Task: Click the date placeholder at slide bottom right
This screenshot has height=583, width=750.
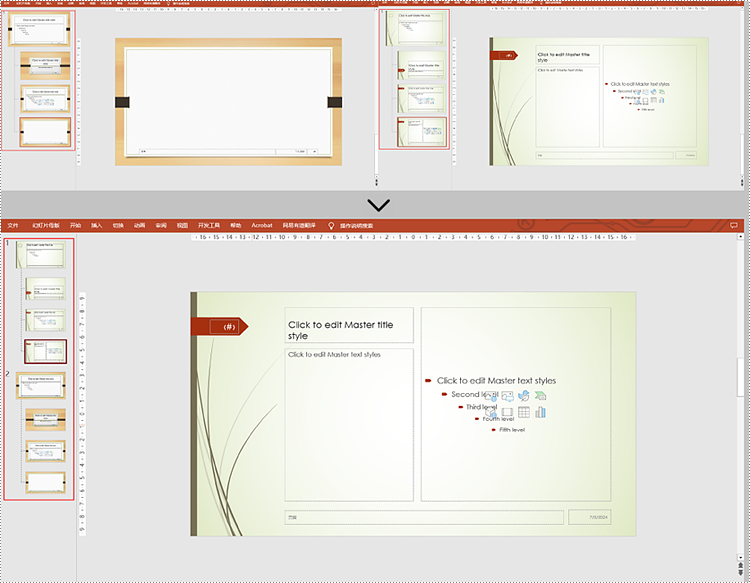Action: point(590,517)
